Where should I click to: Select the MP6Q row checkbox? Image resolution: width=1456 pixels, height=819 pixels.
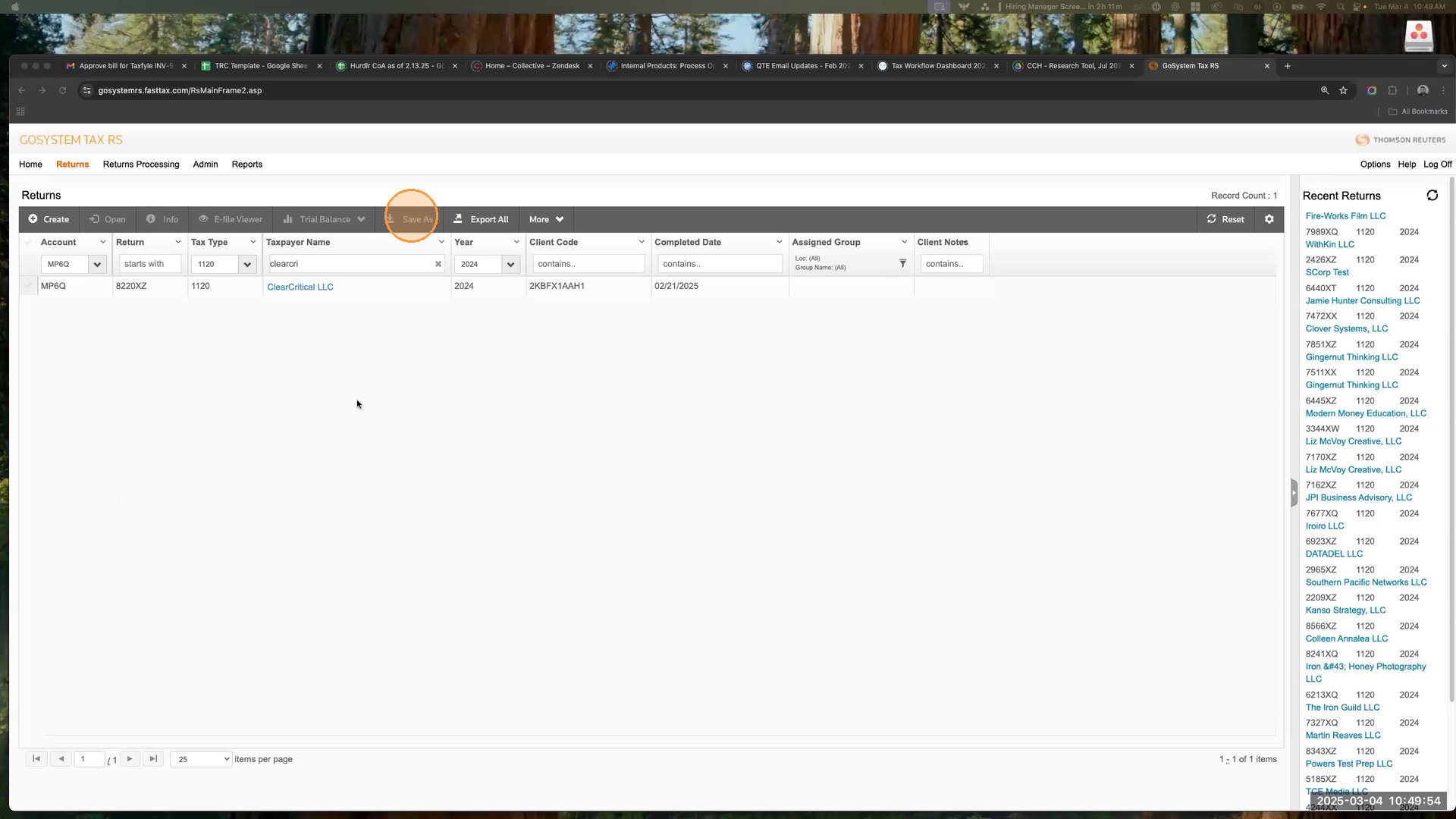pyautogui.click(x=29, y=286)
